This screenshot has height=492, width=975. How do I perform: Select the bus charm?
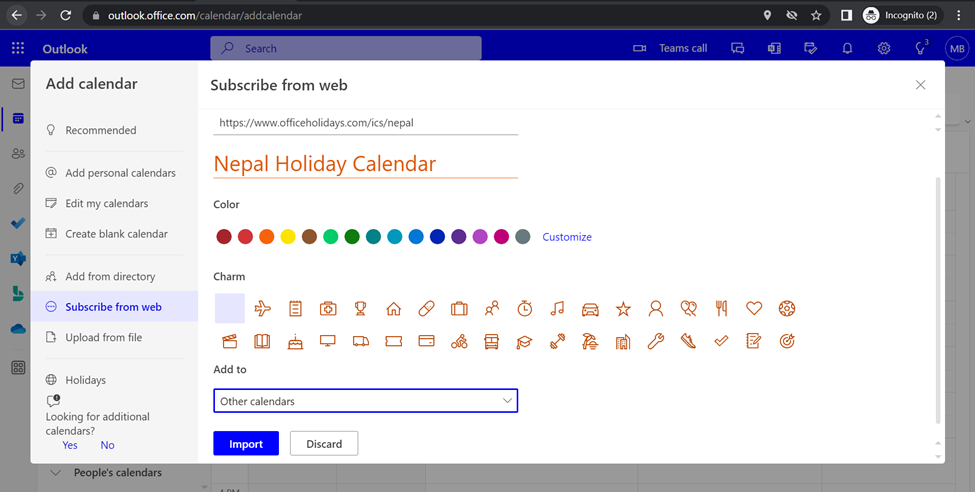(491, 341)
